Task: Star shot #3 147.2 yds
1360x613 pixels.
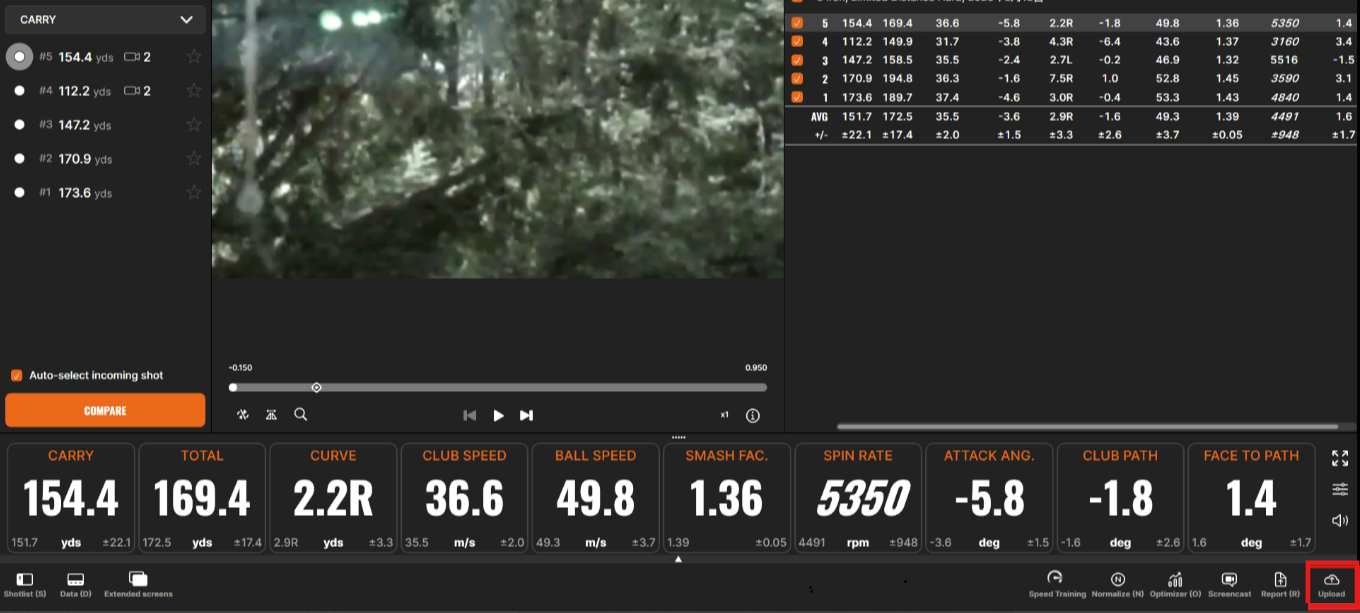Action: pos(194,125)
